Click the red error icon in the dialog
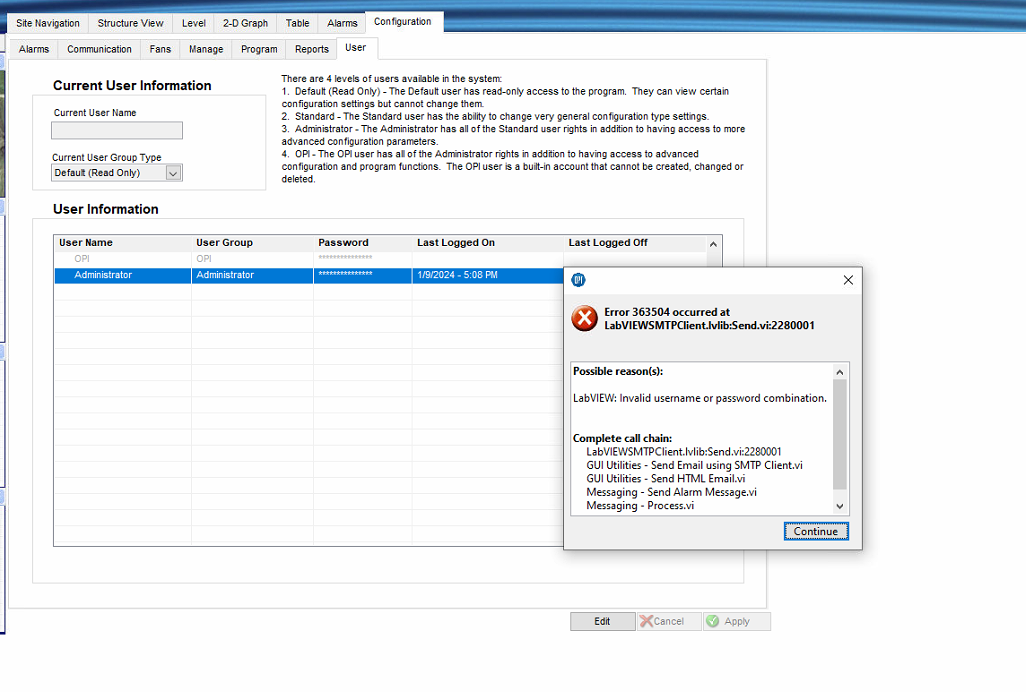 click(x=585, y=319)
